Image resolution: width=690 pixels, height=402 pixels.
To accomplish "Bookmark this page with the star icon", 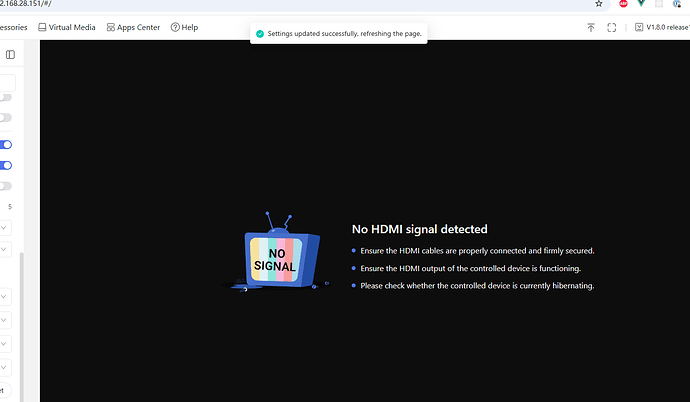I will point(598,4).
